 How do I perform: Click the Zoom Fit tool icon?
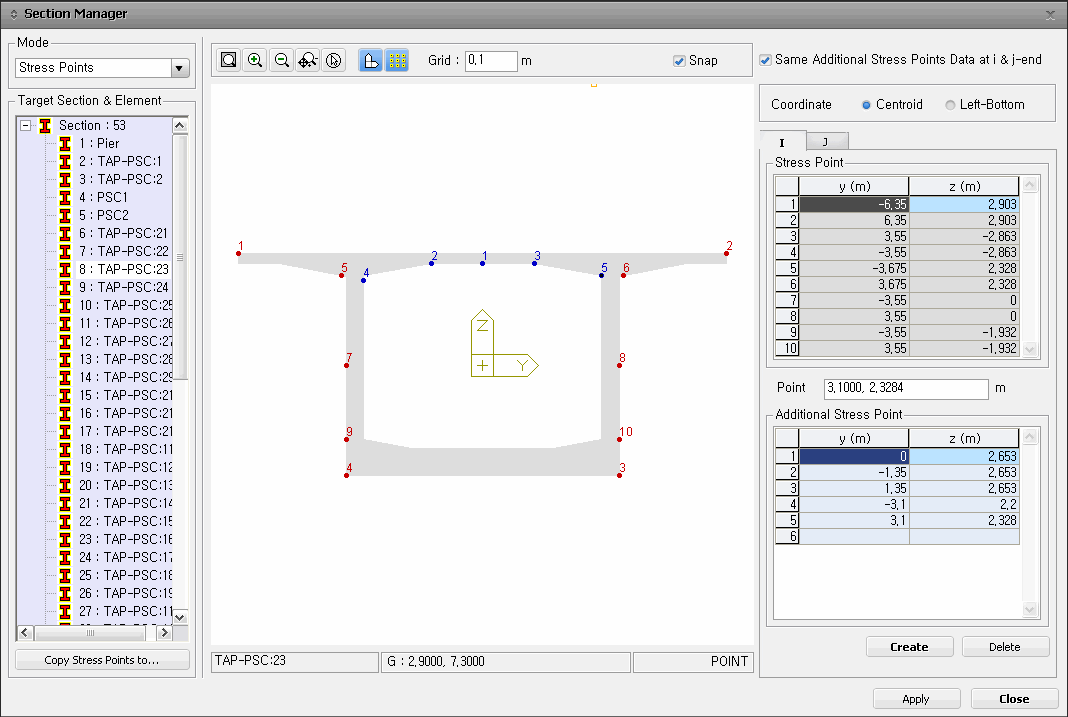pyautogui.click(x=229, y=61)
